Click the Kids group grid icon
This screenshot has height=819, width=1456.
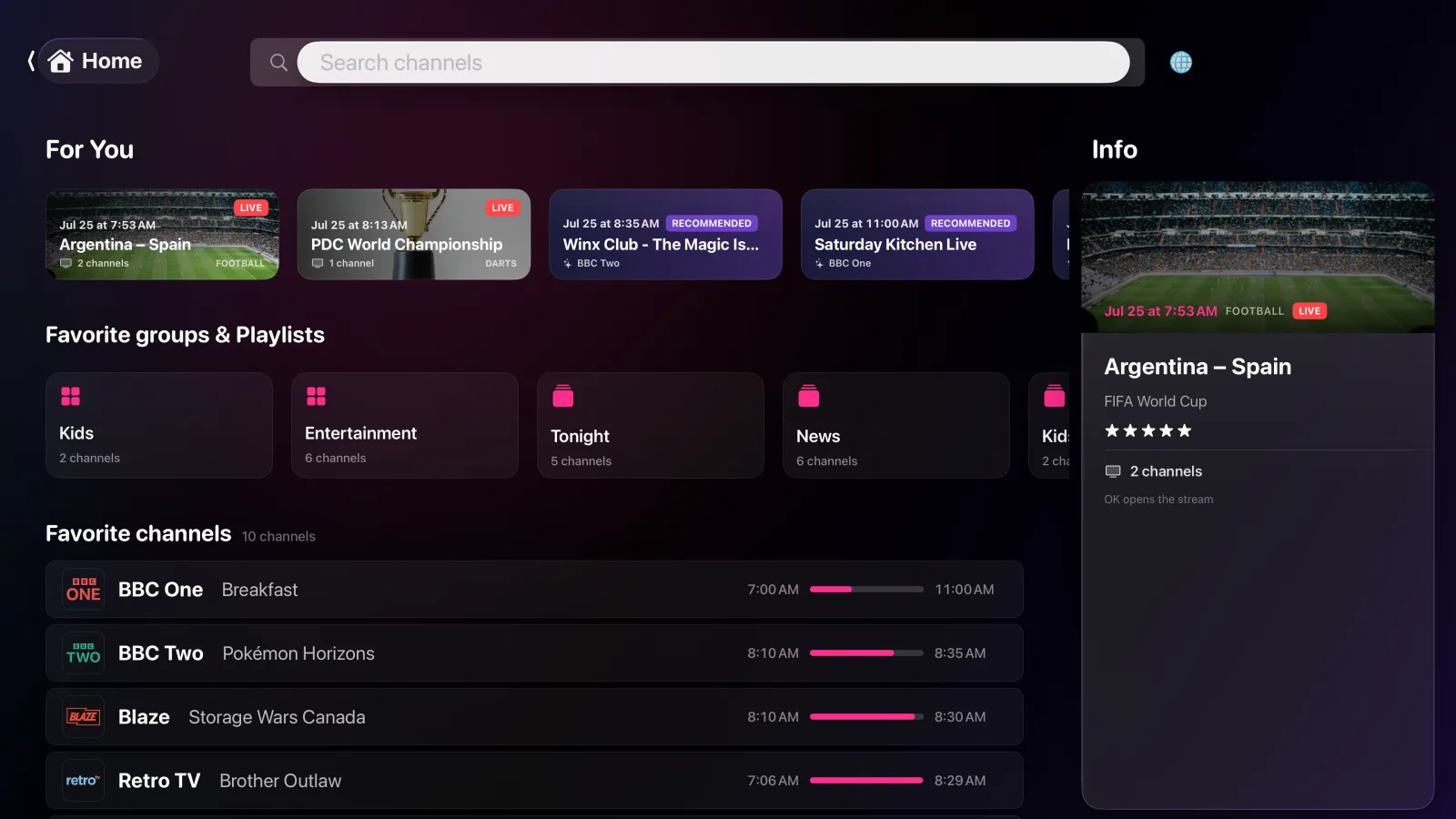click(70, 396)
